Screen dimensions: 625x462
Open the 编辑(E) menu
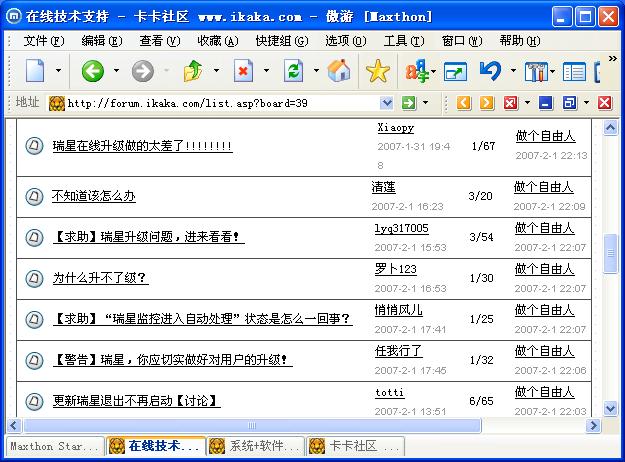tap(102, 41)
